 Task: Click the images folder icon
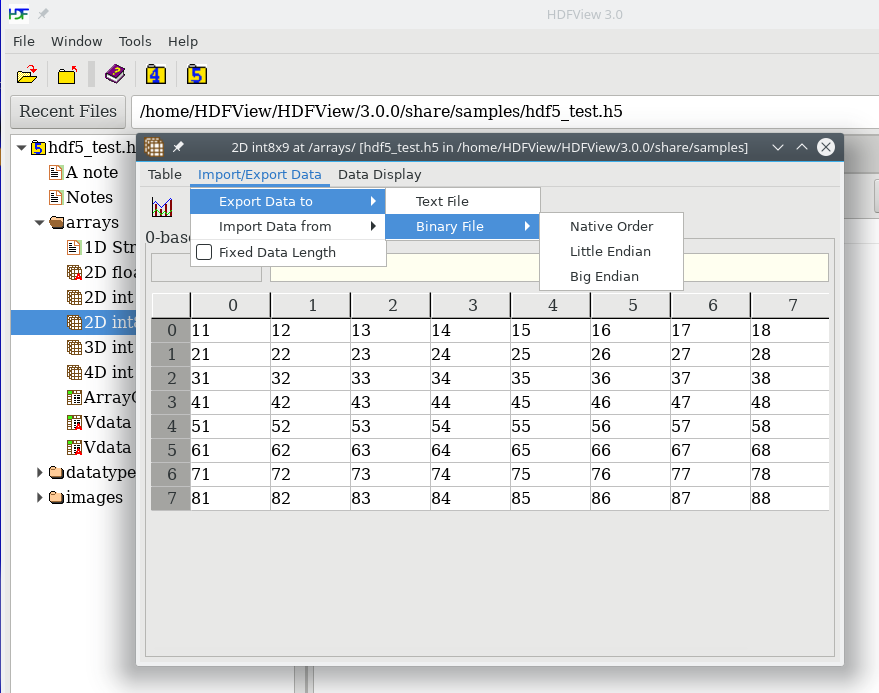(57, 497)
